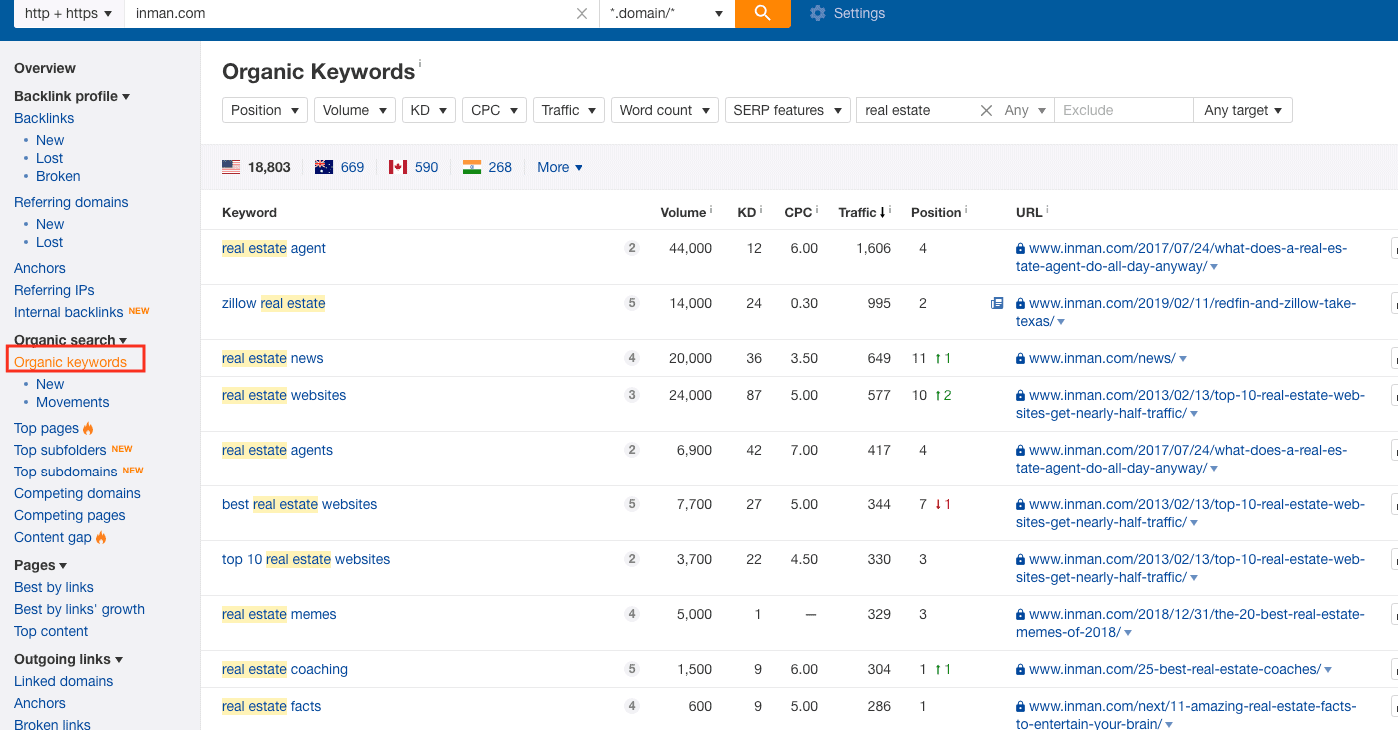Open the http + https protocol dropdown
This screenshot has width=1398, height=730.
click(69, 14)
